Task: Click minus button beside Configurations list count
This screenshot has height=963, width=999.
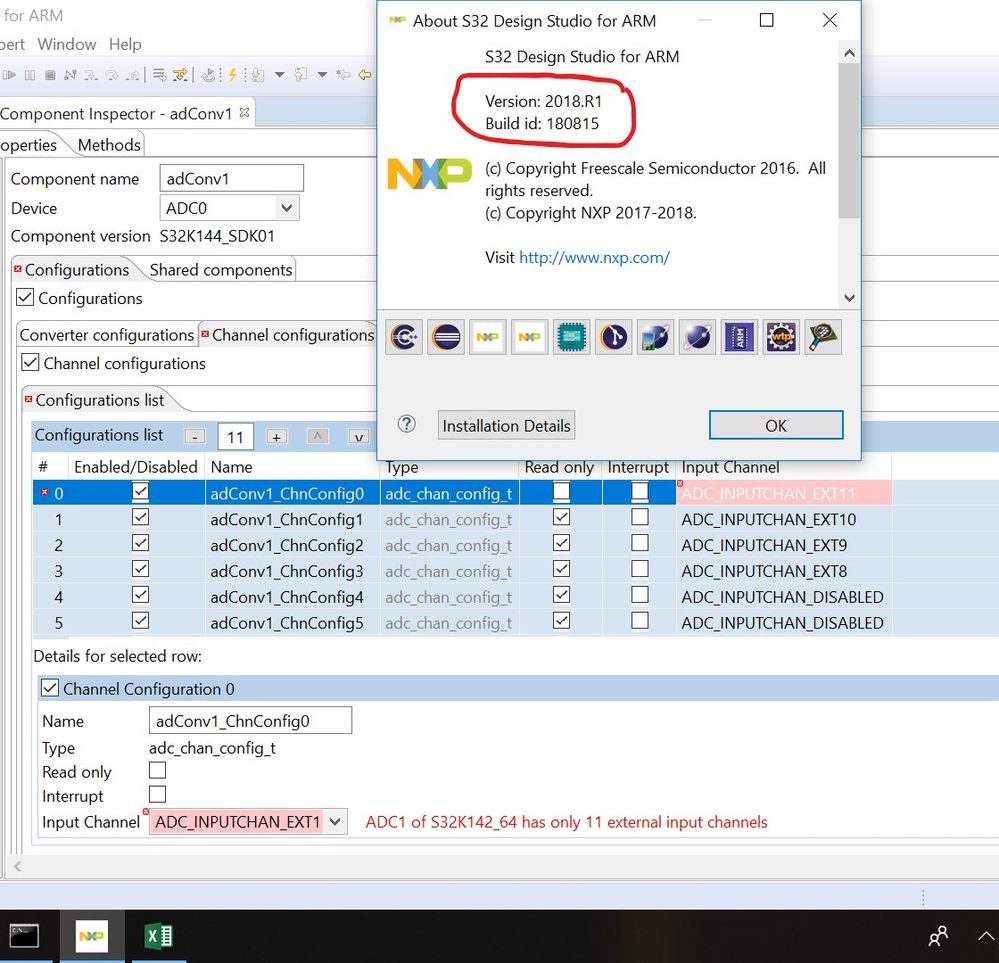Action: [195, 437]
